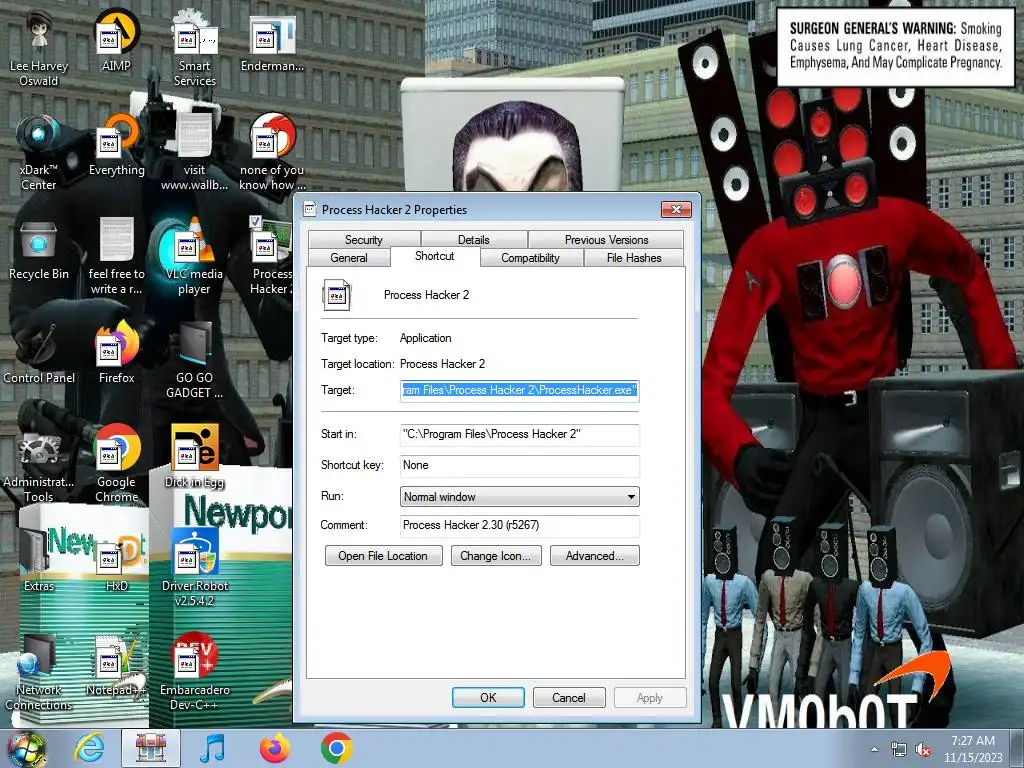Select the Driver Robot v2.5.4.2 icon
This screenshot has width=1024, height=768.
tap(194, 568)
